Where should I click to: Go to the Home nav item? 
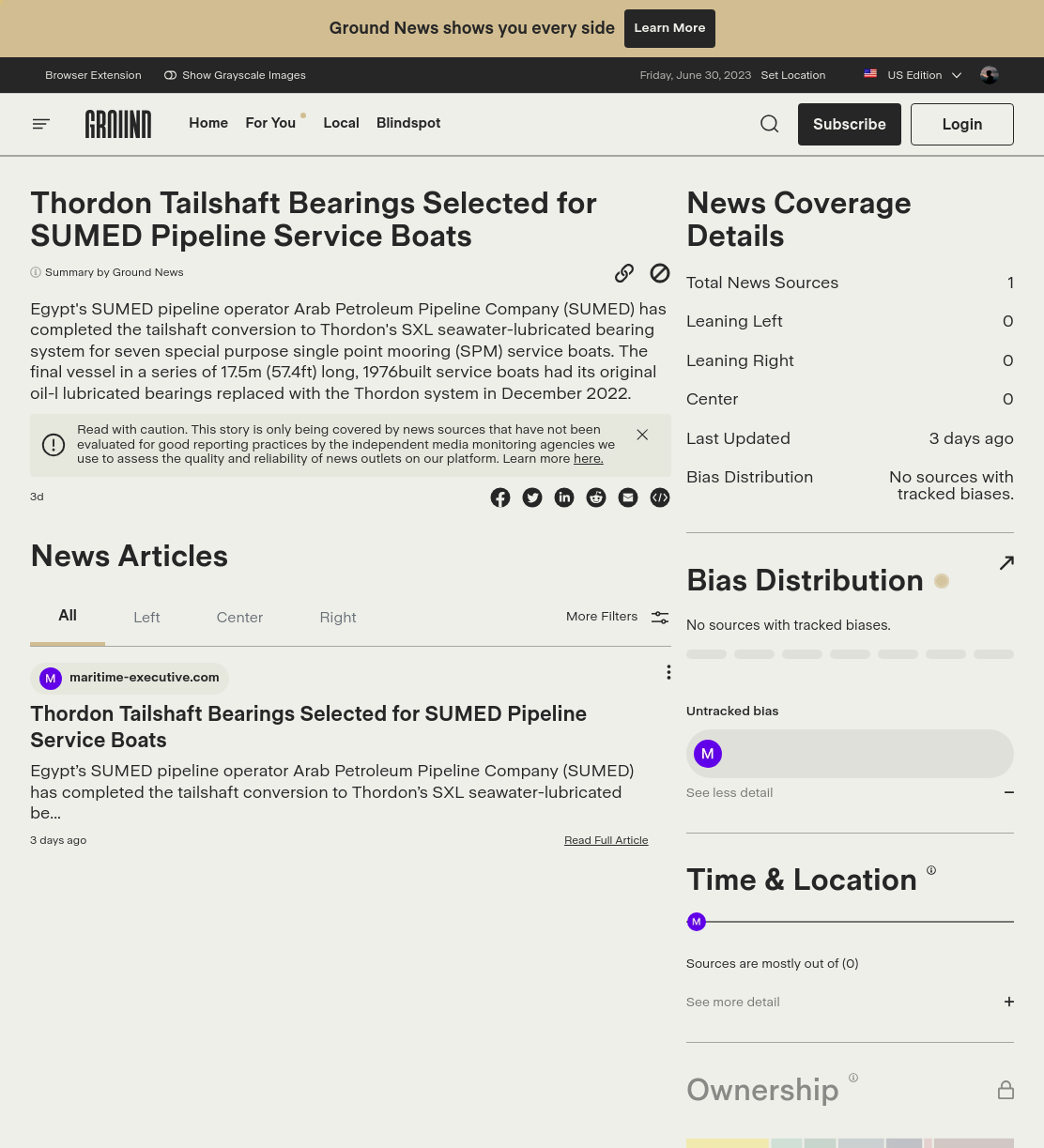click(208, 123)
